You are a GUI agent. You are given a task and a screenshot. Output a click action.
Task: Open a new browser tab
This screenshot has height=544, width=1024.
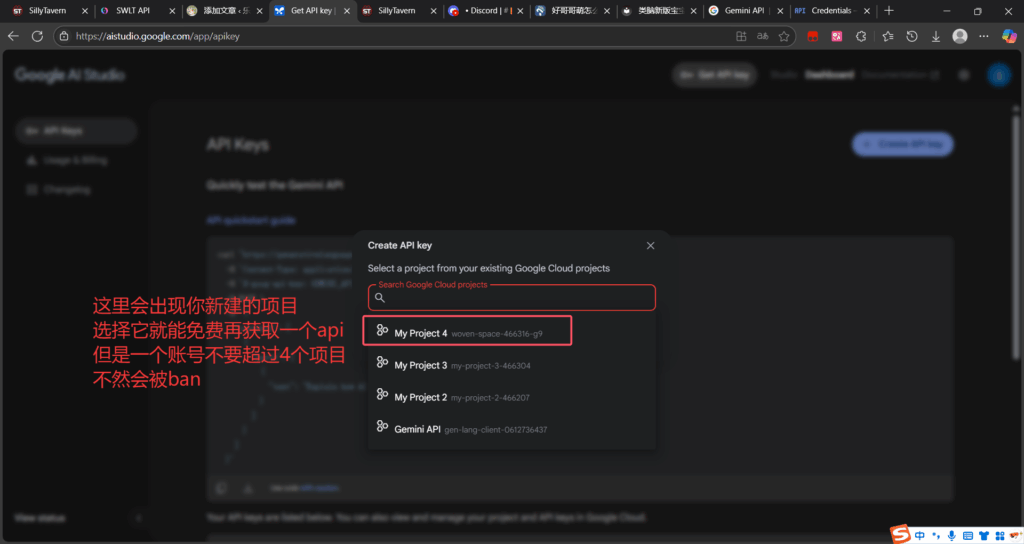tap(889, 11)
